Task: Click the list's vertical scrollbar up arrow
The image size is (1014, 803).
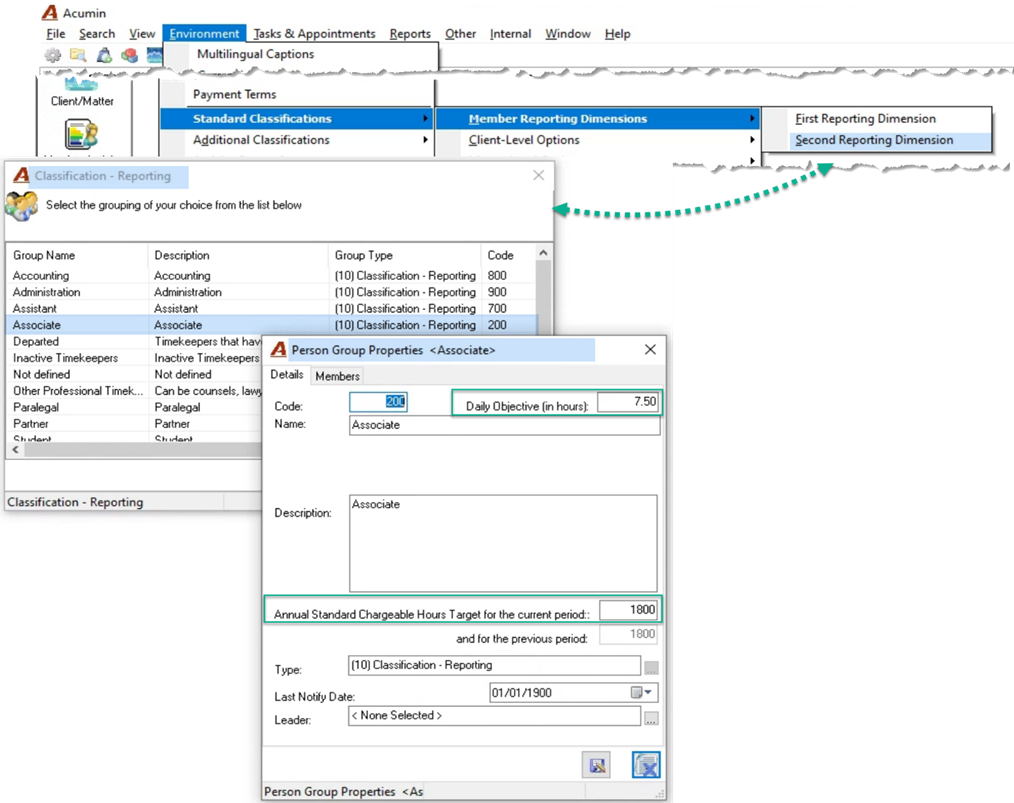Action: [544, 253]
